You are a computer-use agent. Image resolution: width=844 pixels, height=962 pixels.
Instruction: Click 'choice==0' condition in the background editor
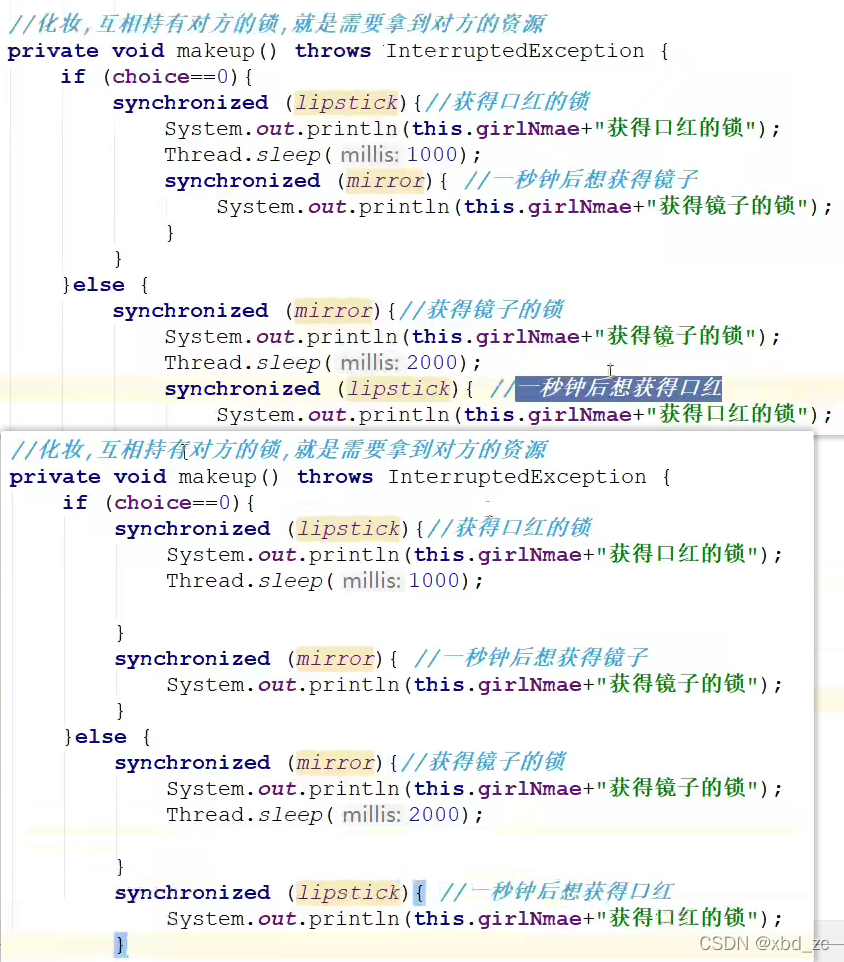point(171,77)
